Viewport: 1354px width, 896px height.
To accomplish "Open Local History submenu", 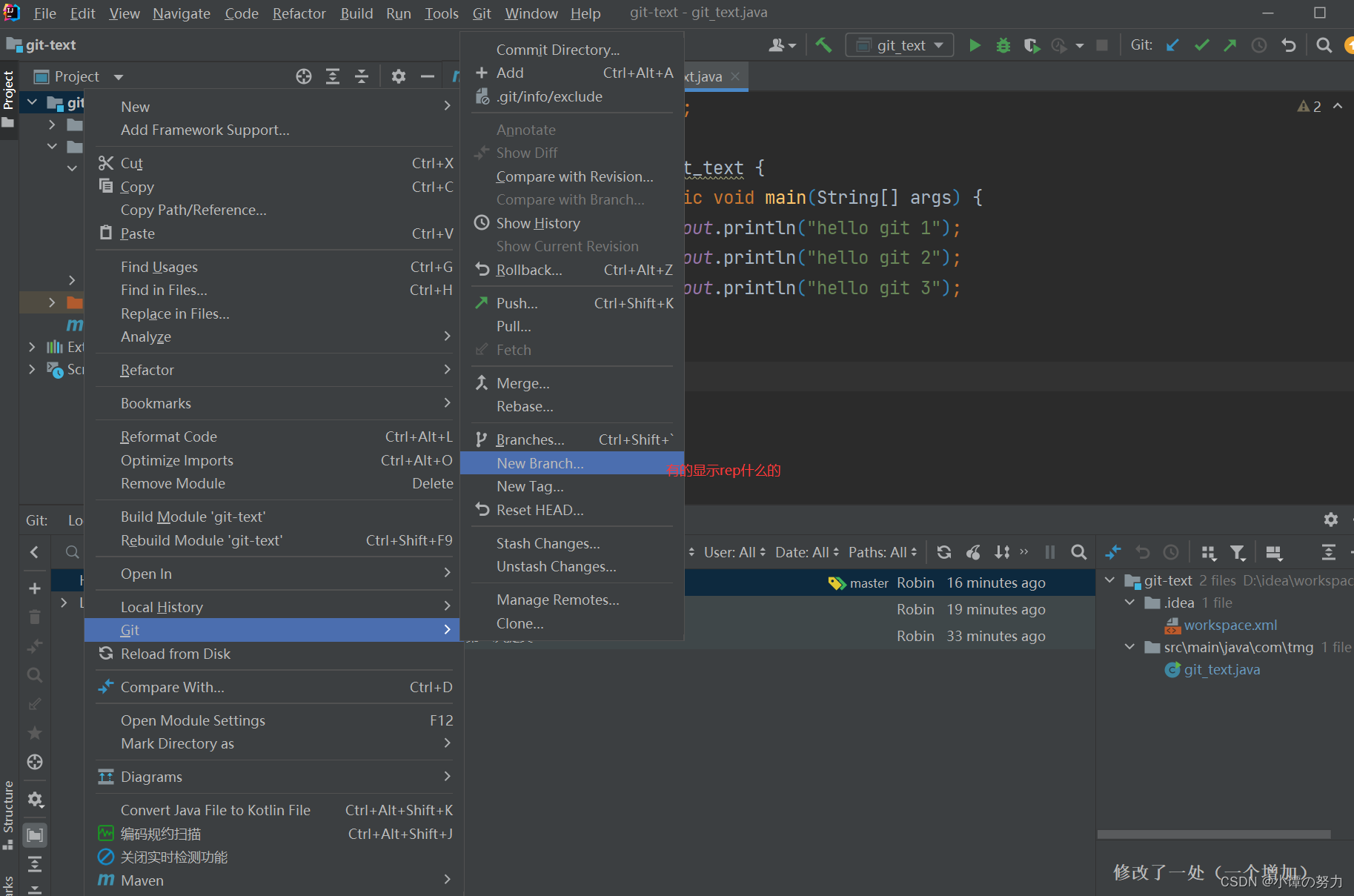I will pyautogui.click(x=272, y=607).
